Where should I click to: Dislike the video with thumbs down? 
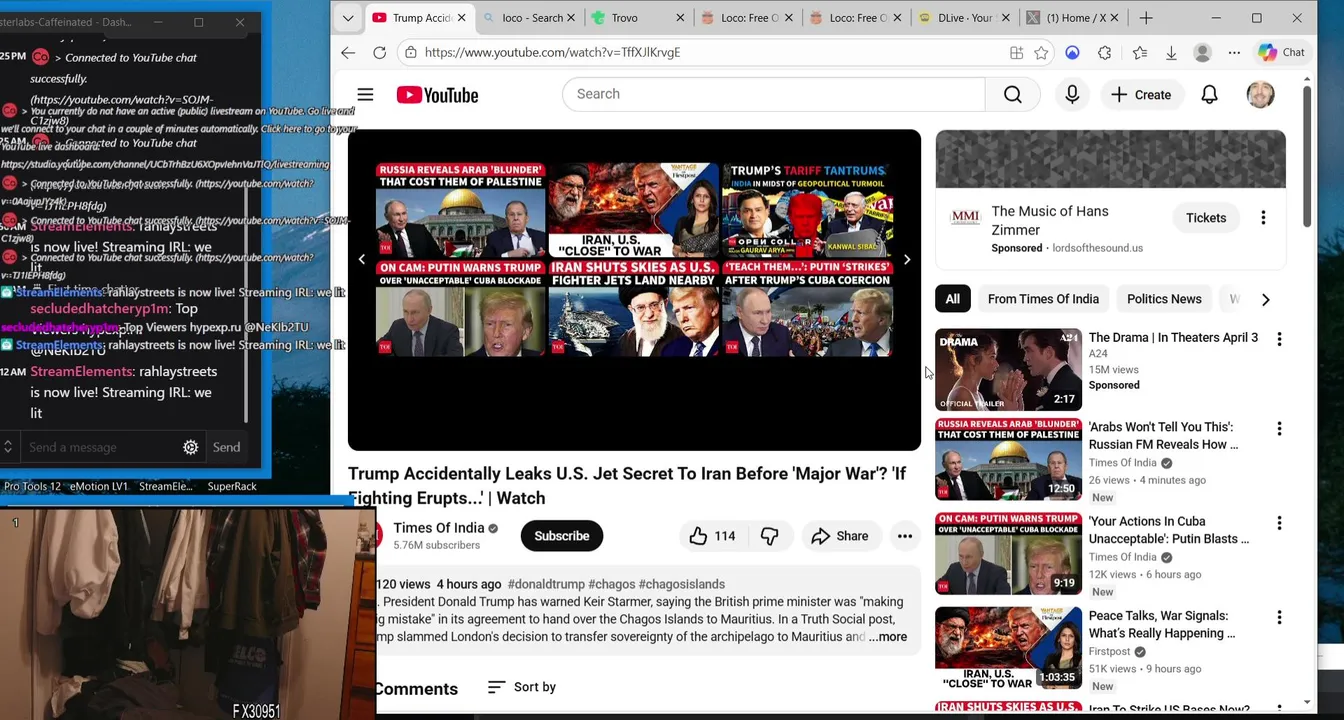click(769, 536)
